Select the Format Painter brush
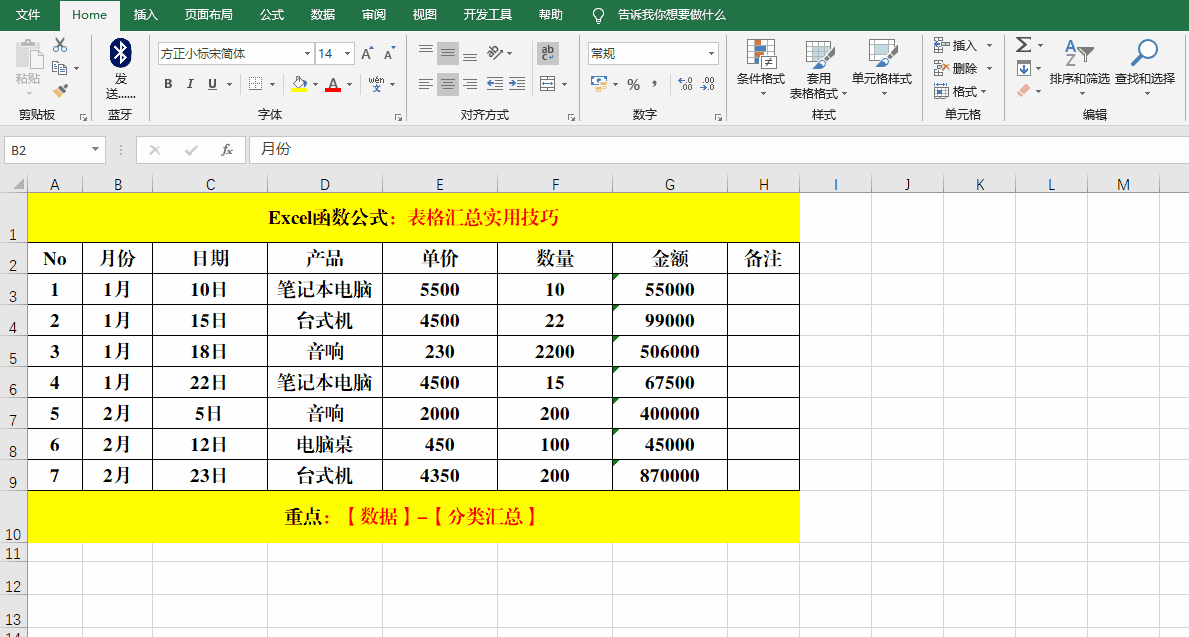The width and height of the screenshot is (1189, 637). point(60,90)
